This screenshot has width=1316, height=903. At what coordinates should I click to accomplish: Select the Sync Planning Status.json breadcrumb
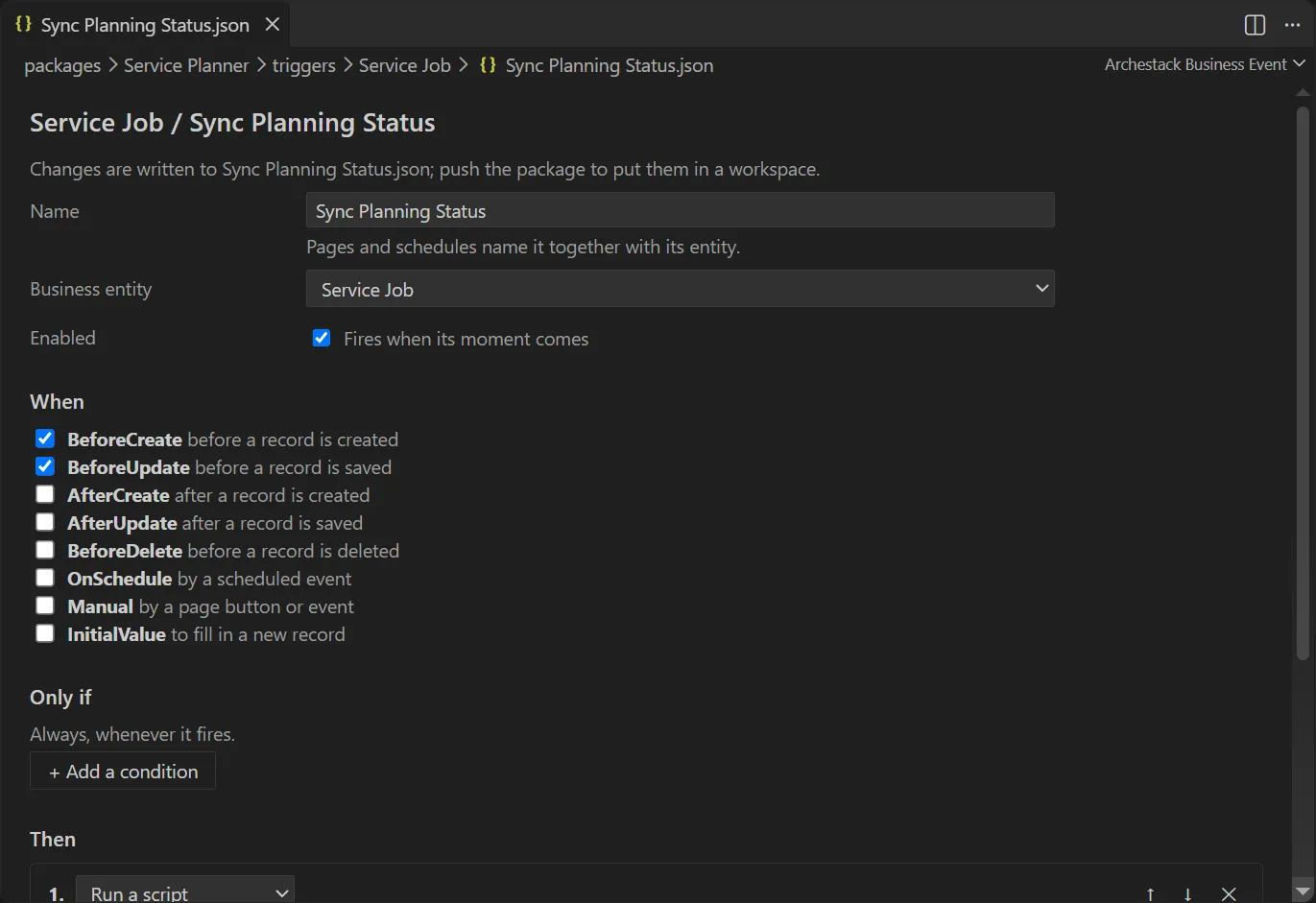point(609,65)
